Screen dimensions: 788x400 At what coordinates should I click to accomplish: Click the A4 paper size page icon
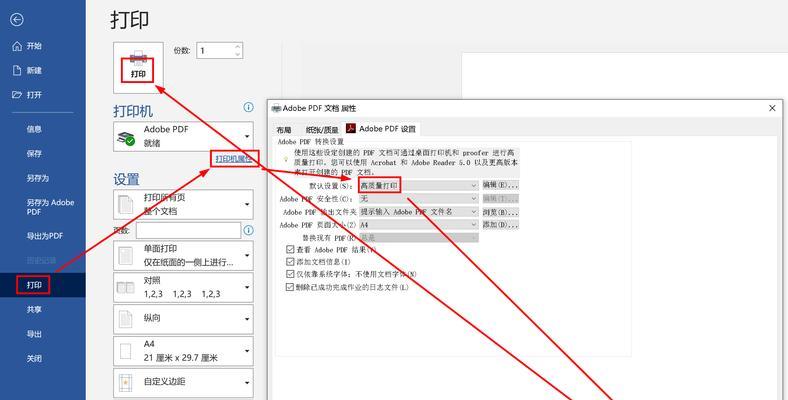click(x=126, y=351)
